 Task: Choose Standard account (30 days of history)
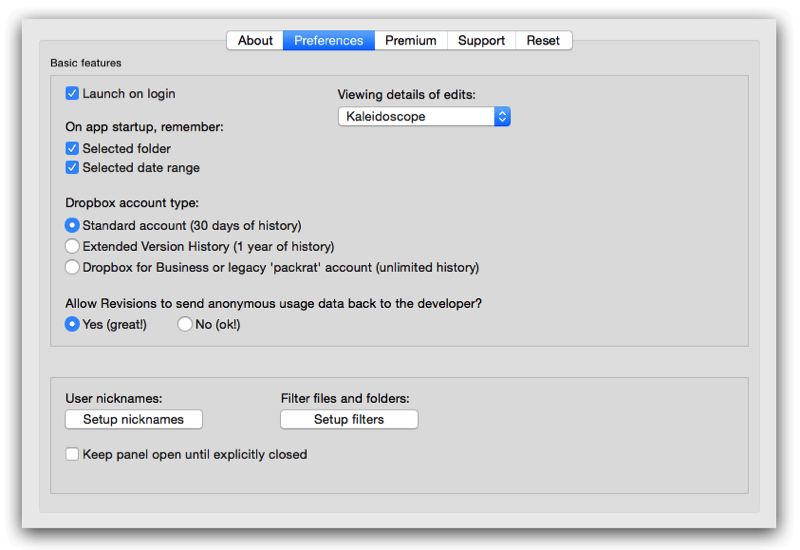[72, 226]
